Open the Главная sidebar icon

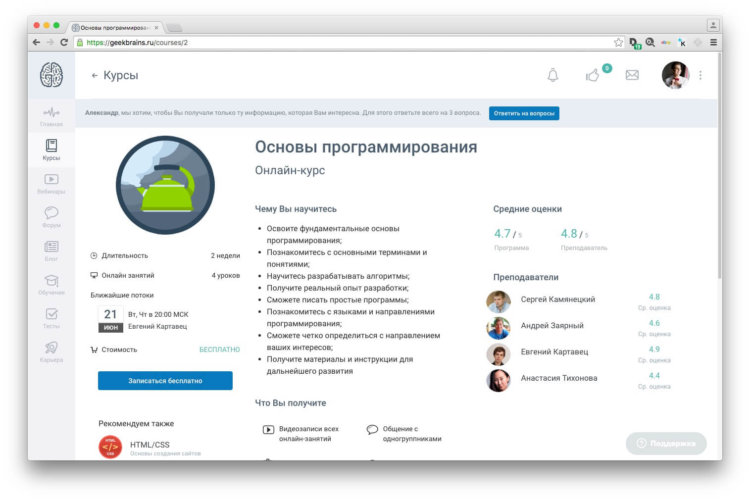(x=51, y=116)
